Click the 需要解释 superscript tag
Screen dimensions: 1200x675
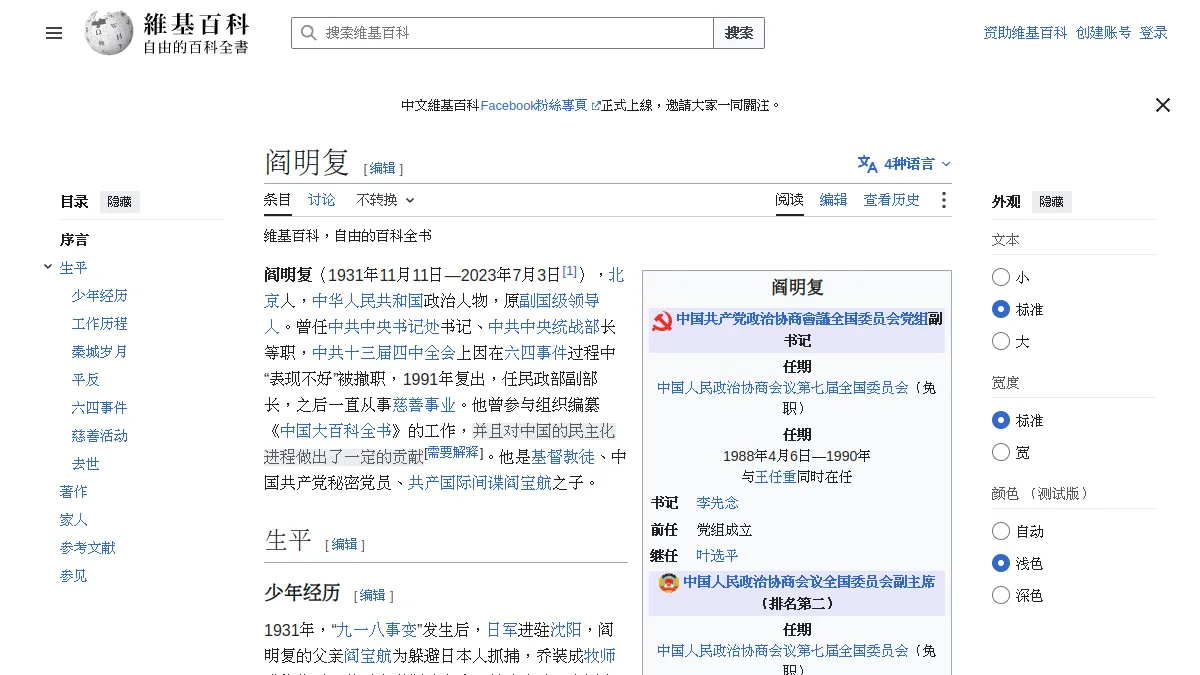453,453
